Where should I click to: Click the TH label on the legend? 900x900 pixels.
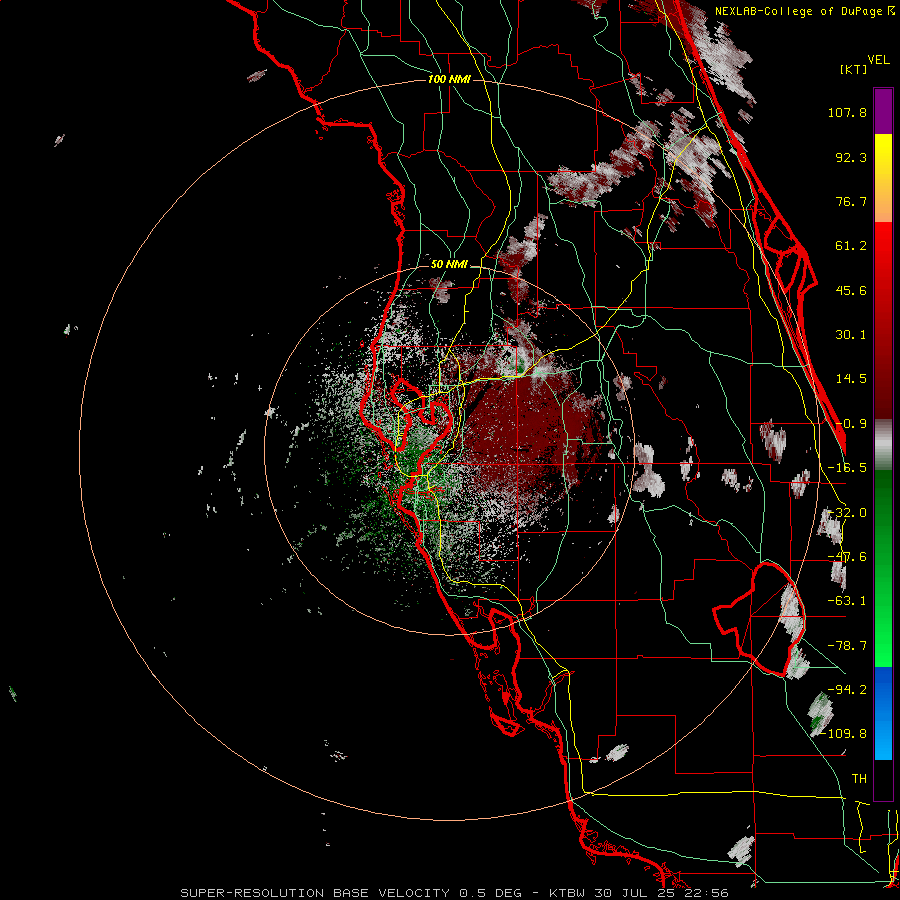click(859, 779)
